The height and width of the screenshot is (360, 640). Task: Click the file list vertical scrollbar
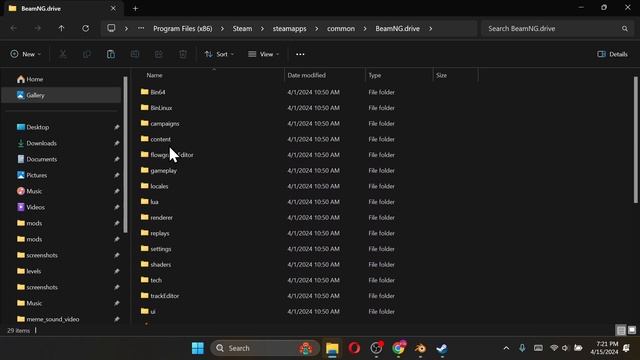tap(636, 140)
